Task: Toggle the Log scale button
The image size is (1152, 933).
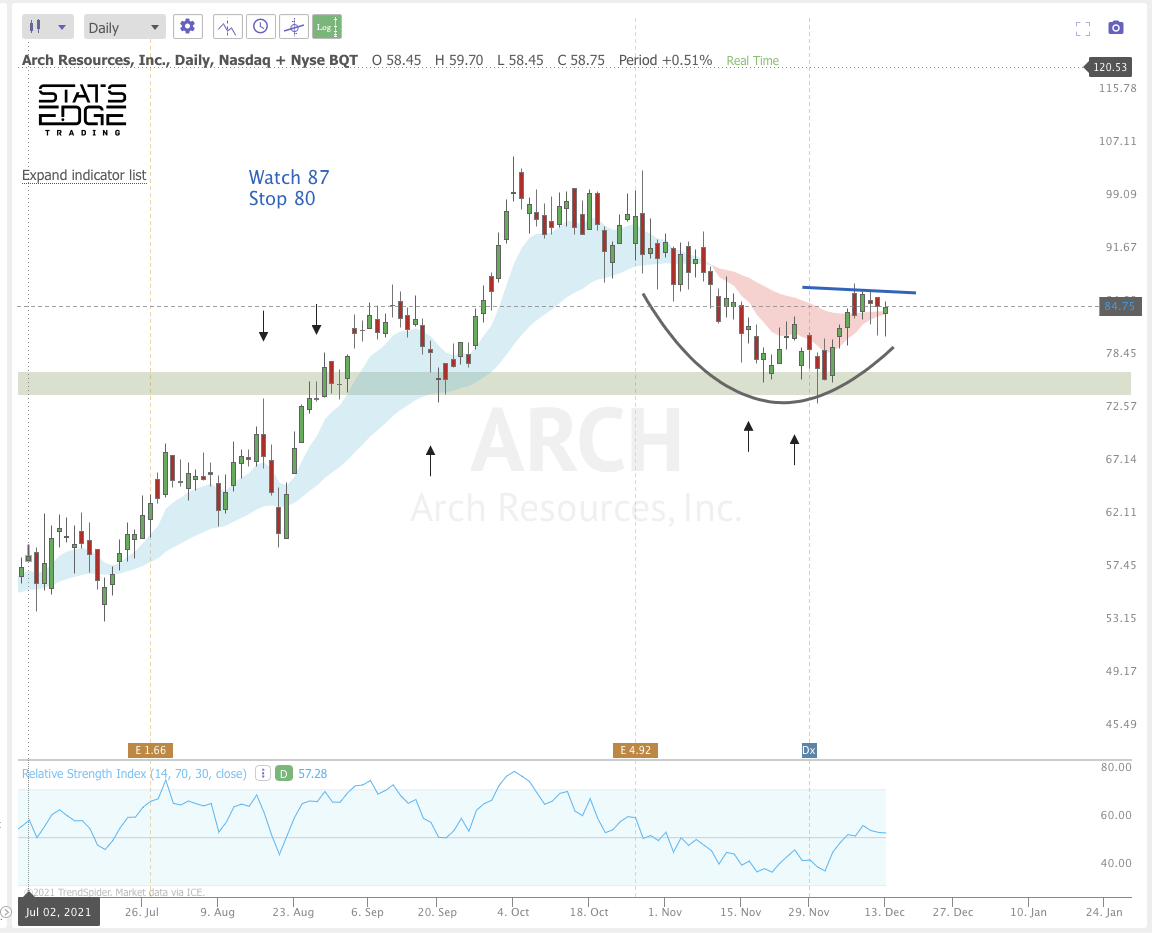Action: coord(327,26)
